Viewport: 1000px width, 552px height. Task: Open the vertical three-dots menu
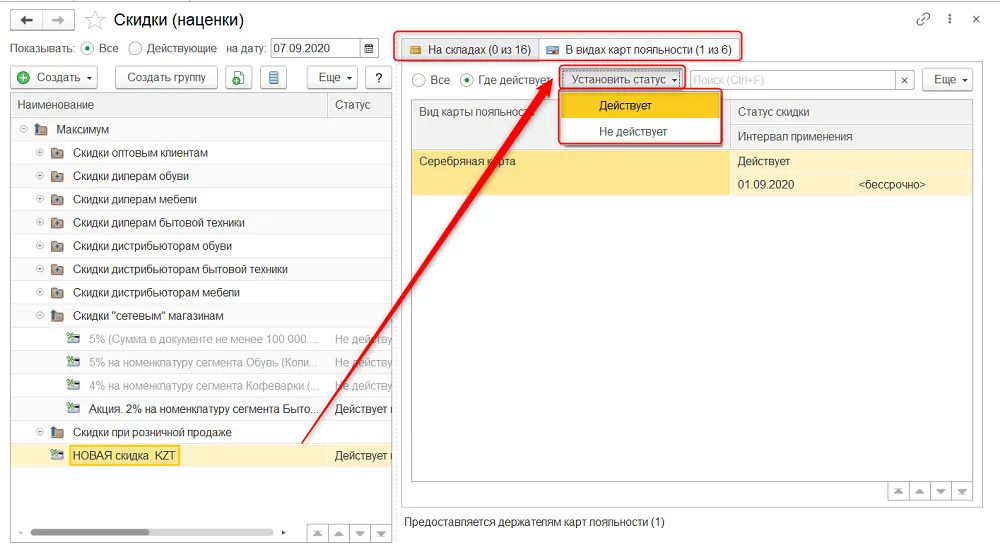(950, 19)
